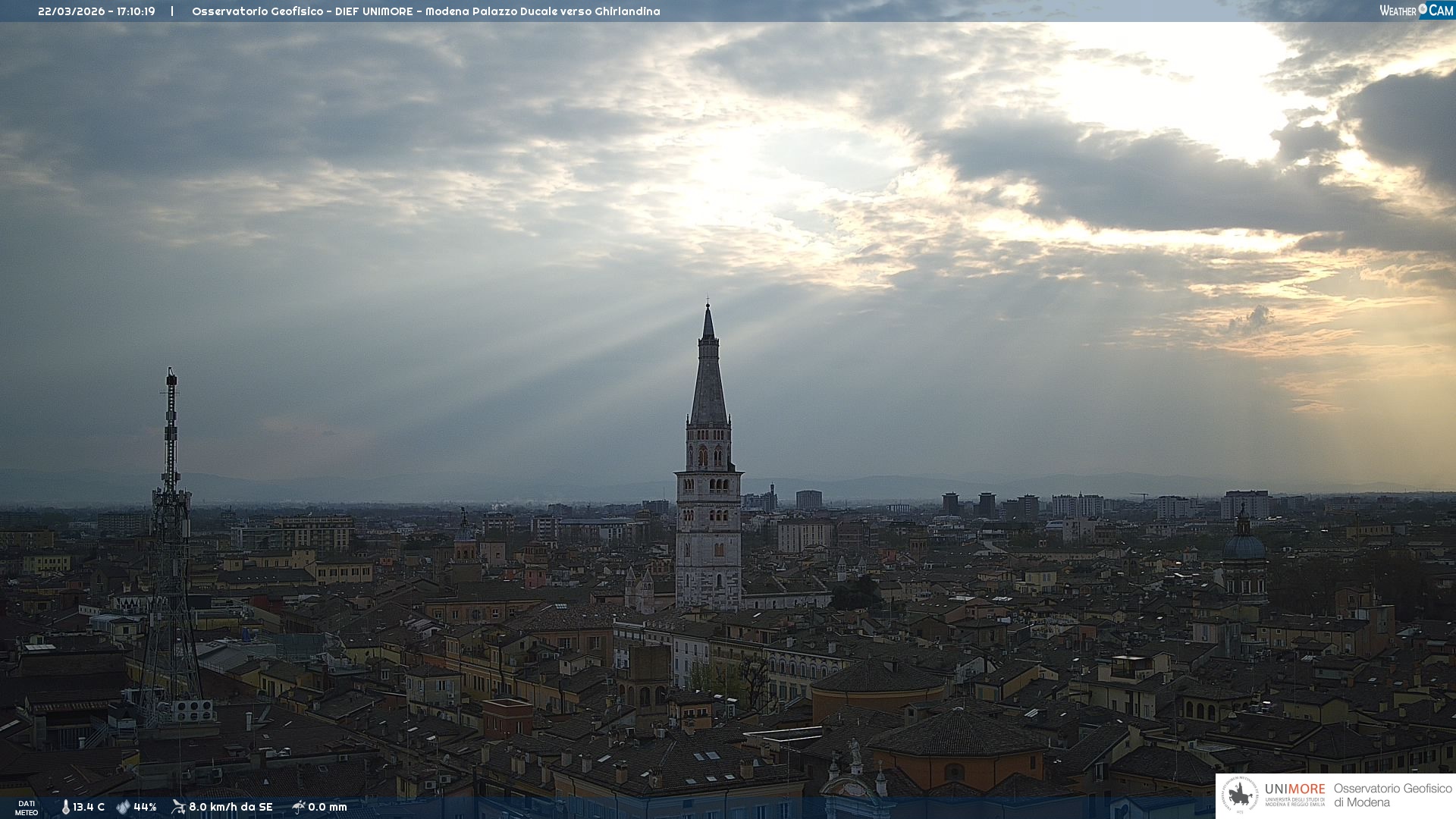
Task: Click the DATI METEO label
Action: (x=27, y=808)
